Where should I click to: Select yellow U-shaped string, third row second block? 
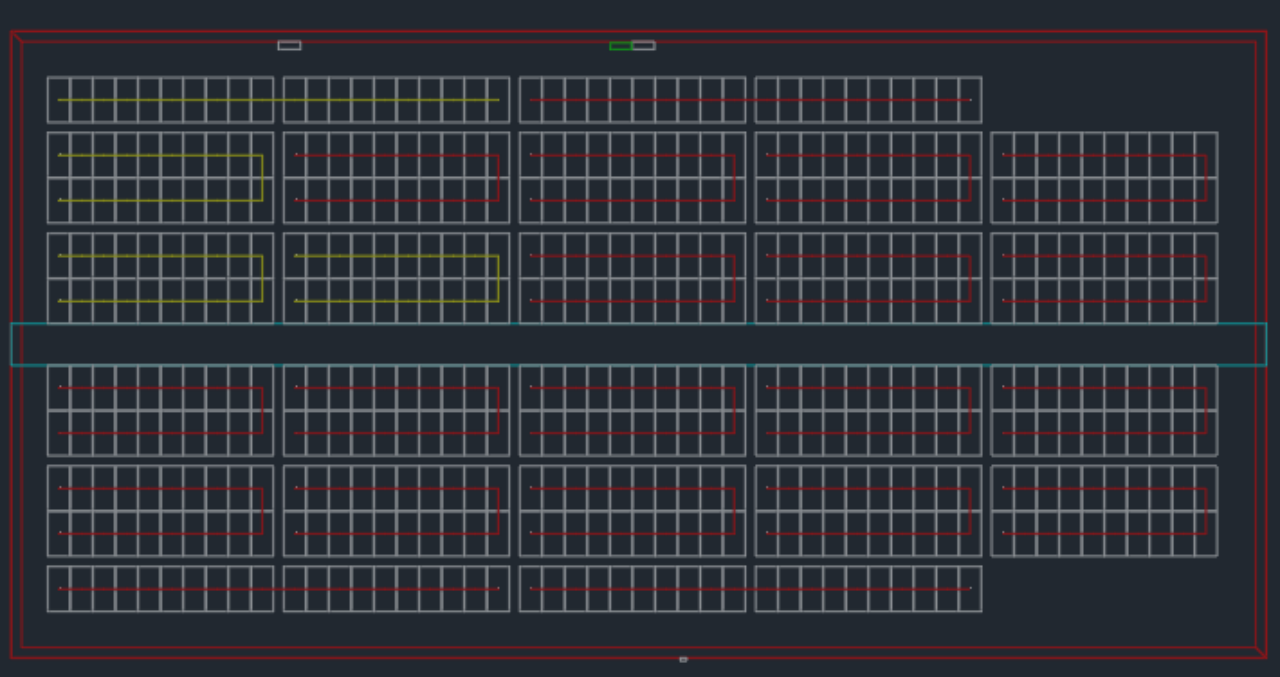498,278
